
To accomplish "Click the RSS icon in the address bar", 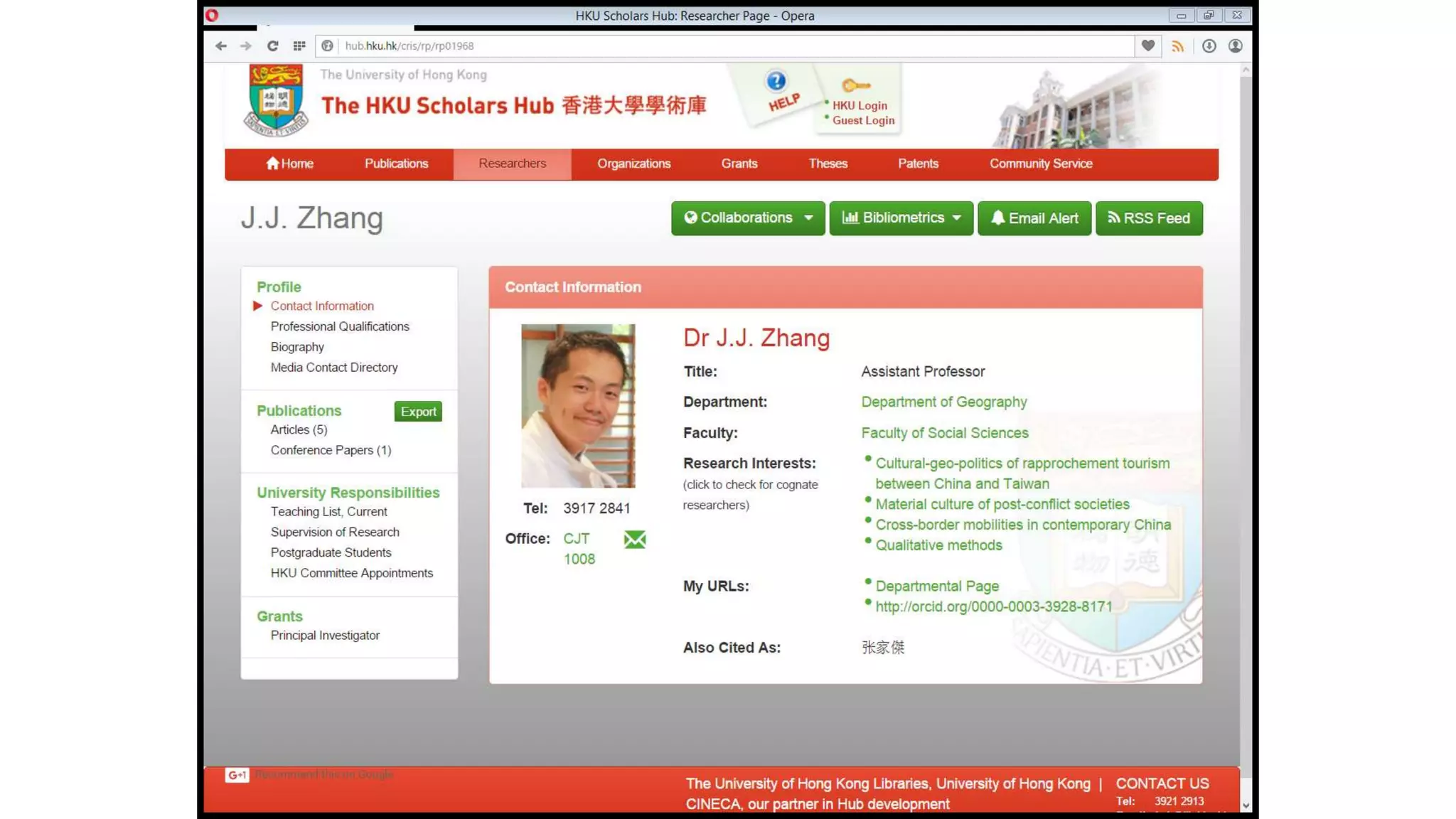I will (1178, 46).
